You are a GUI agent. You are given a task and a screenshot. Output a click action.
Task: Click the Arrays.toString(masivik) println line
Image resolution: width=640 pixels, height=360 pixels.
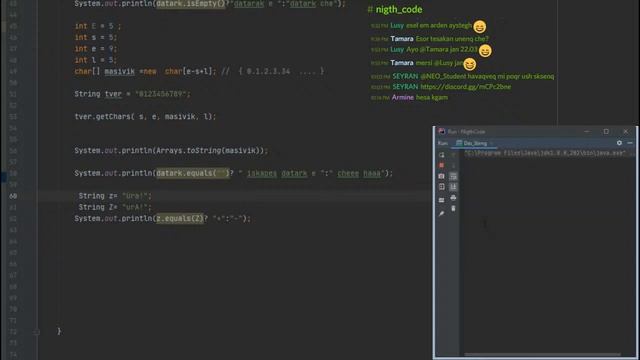171,151
